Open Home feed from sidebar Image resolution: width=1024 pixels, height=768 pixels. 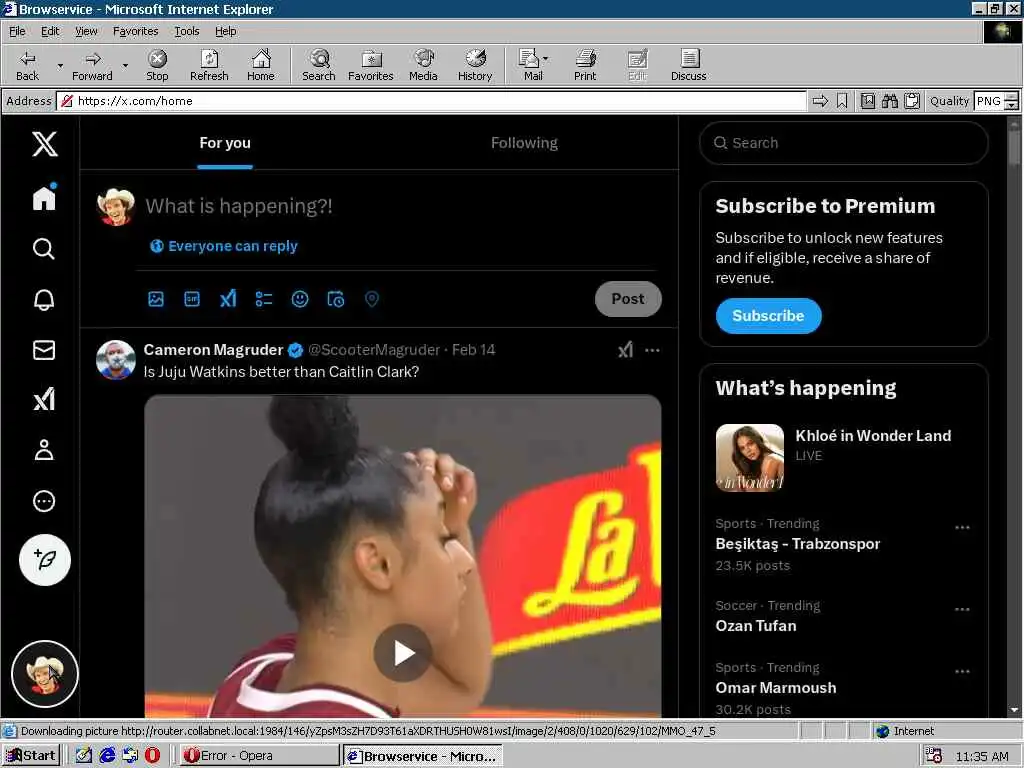click(x=44, y=197)
